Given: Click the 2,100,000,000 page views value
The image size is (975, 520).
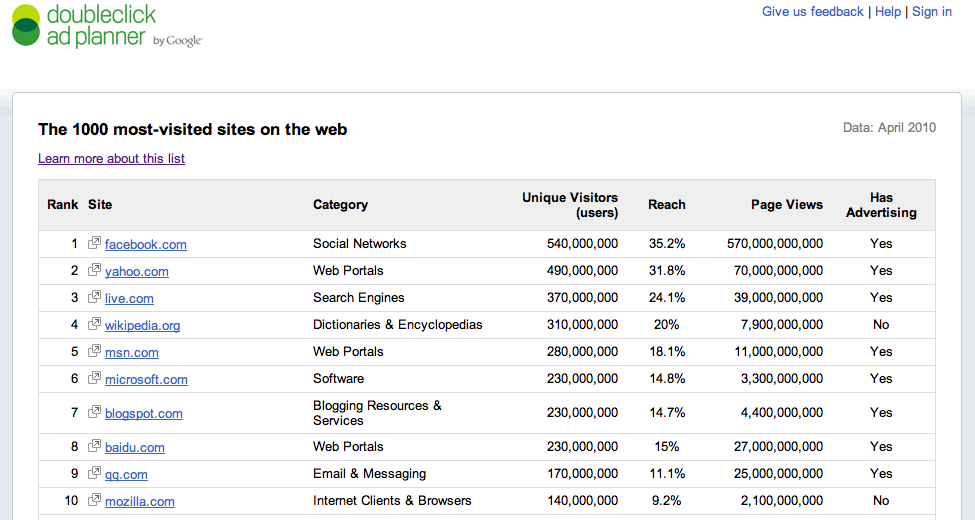Looking at the screenshot, I should point(782,501).
